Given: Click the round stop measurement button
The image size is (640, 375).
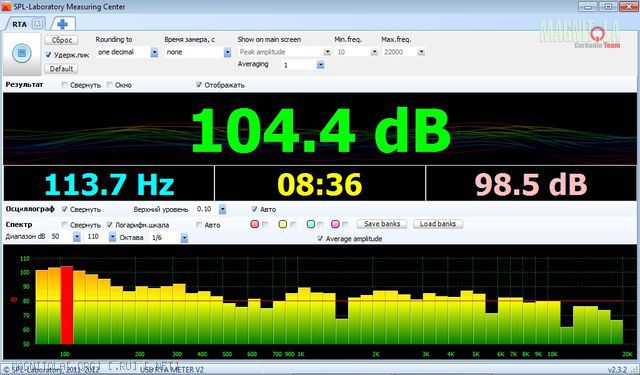Looking at the screenshot, I should [22, 53].
